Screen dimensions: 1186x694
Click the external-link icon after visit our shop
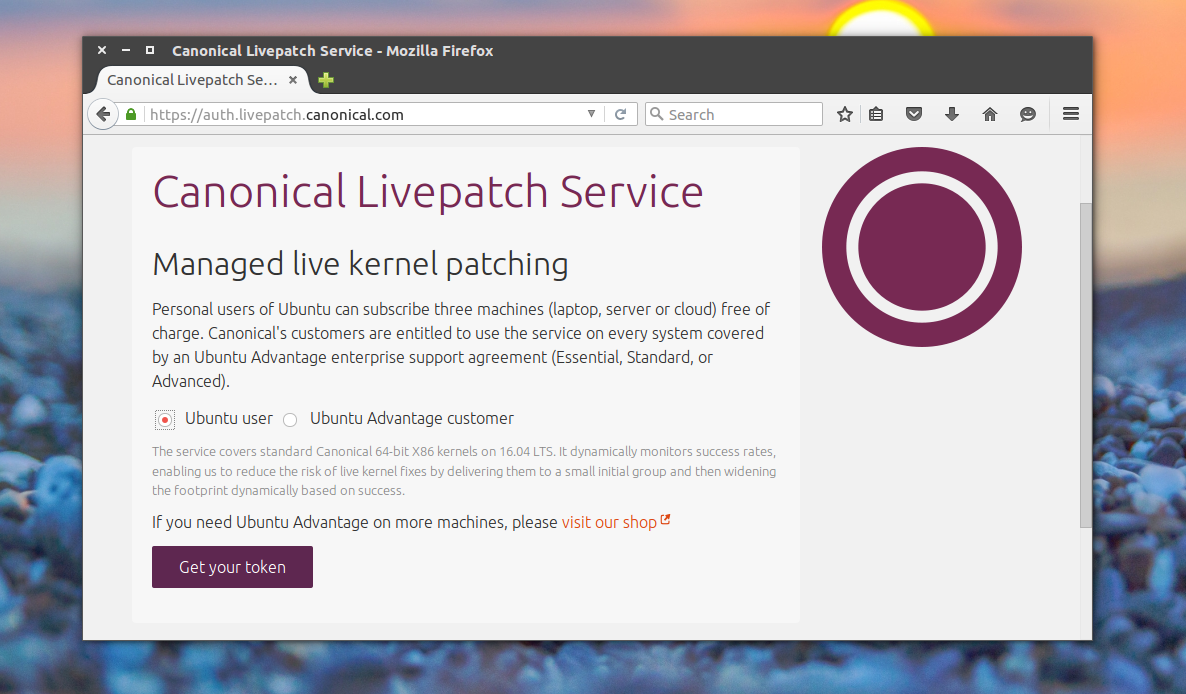click(x=666, y=520)
